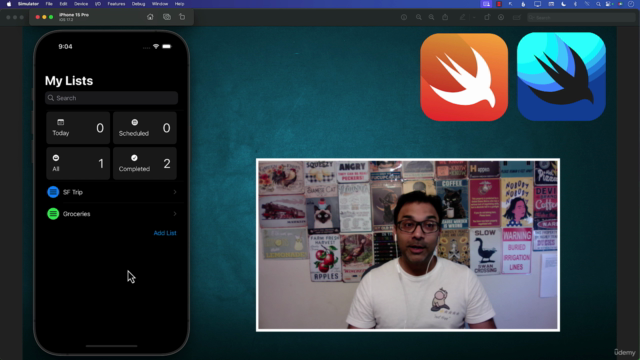640x360 pixels.
Task: Click the presenter webcam video
Action: point(408,245)
